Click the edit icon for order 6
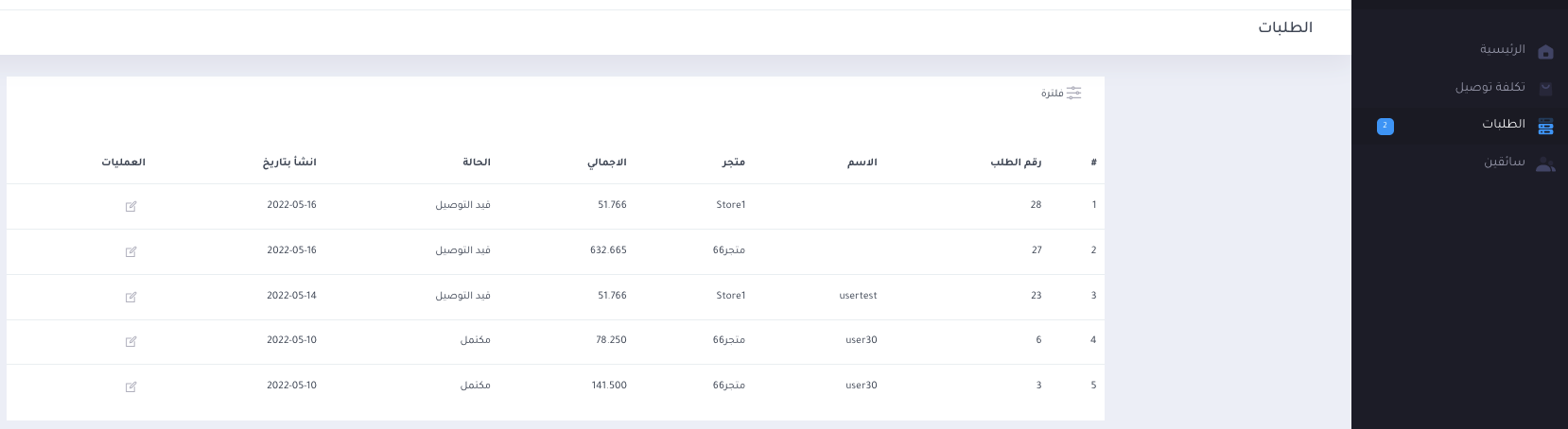 tap(131, 341)
